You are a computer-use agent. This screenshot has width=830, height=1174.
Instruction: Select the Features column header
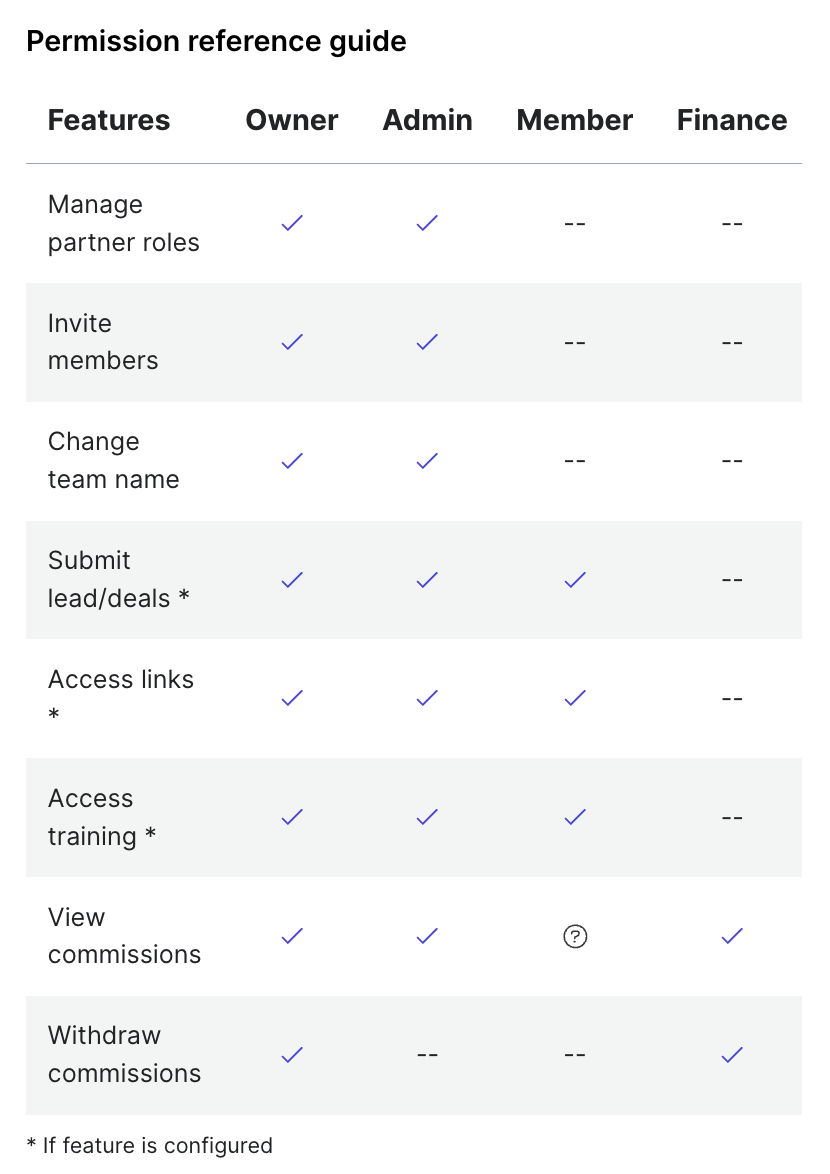tap(109, 120)
